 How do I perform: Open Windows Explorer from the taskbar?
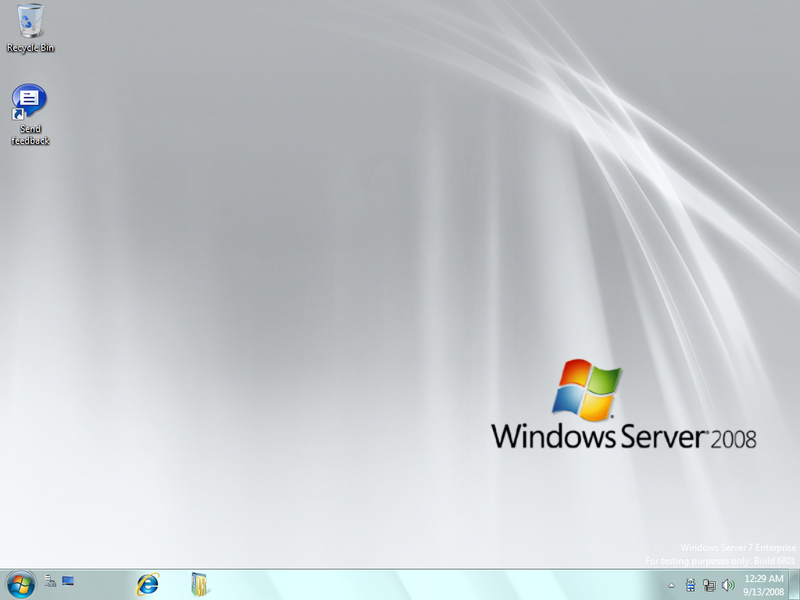200,584
